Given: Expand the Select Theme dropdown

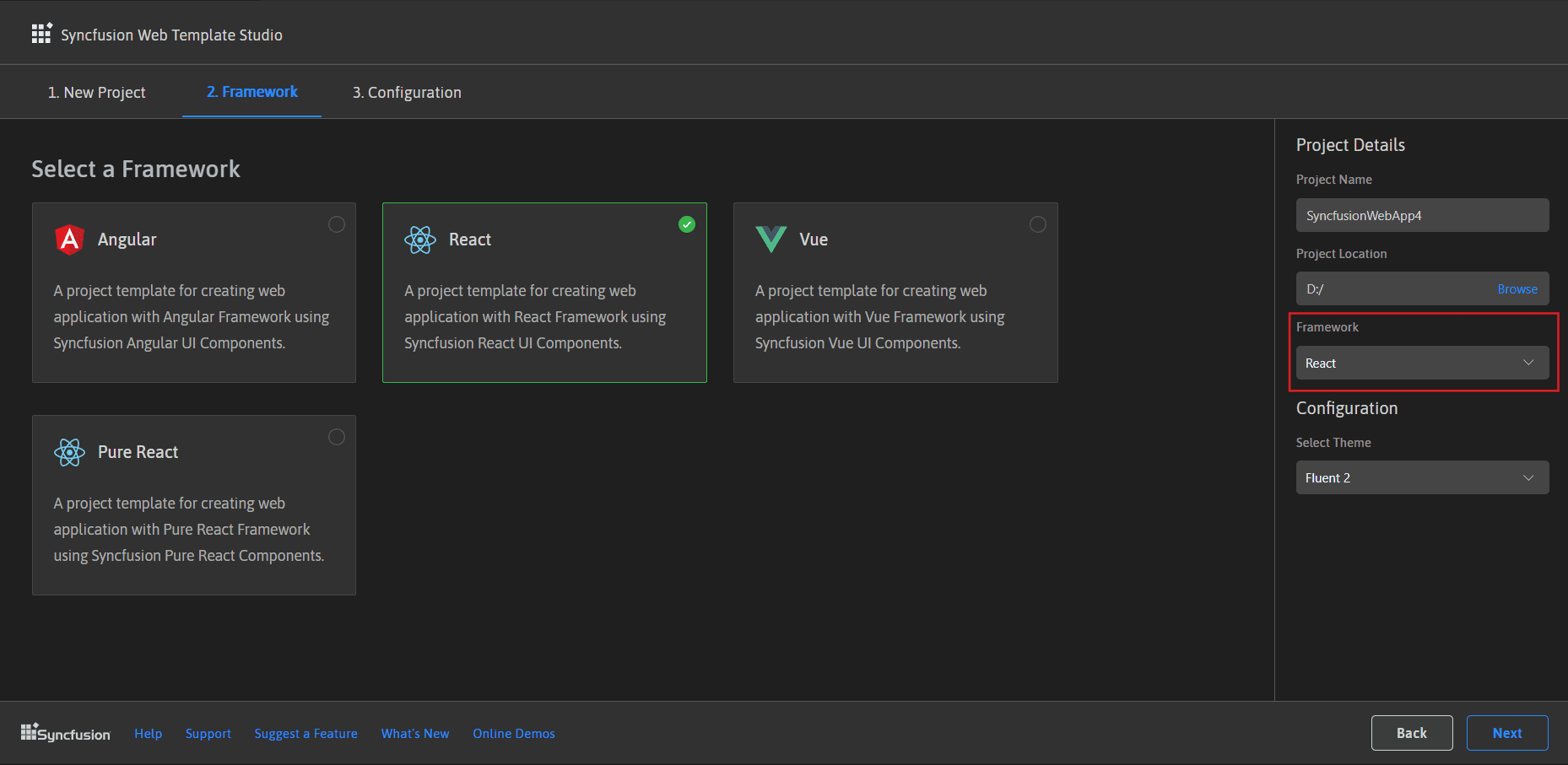Looking at the screenshot, I should coord(1422,477).
